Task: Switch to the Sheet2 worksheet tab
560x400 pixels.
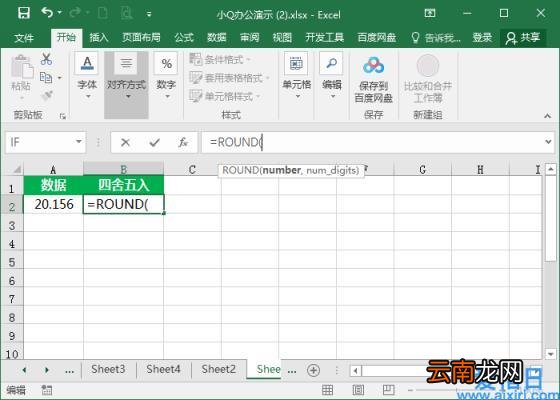Action: click(219, 369)
